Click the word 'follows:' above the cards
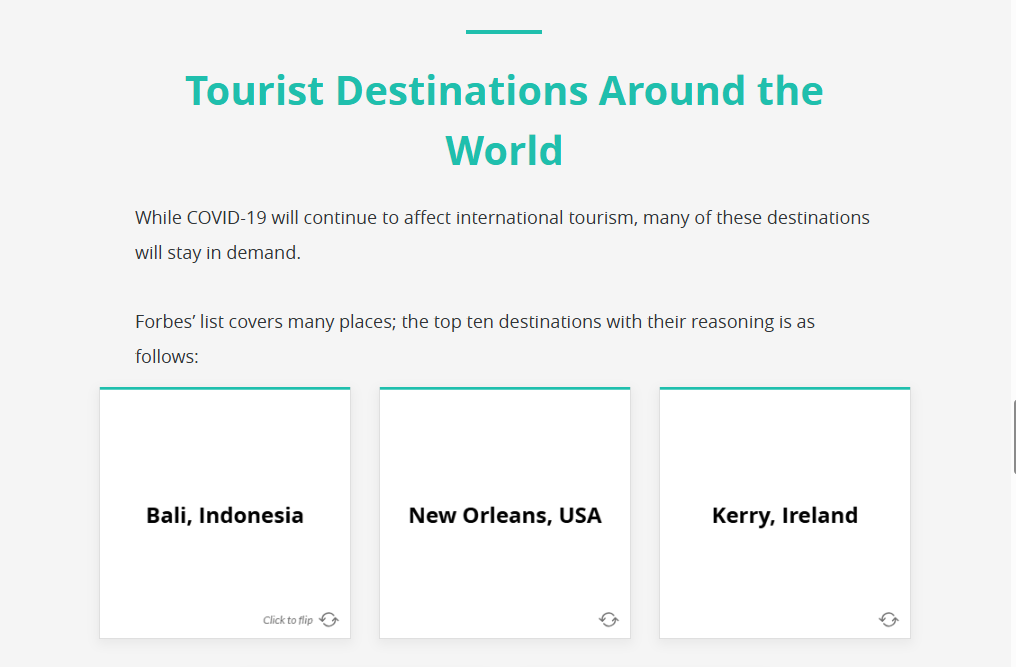1016x667 pixels. (x=167, y=357)
